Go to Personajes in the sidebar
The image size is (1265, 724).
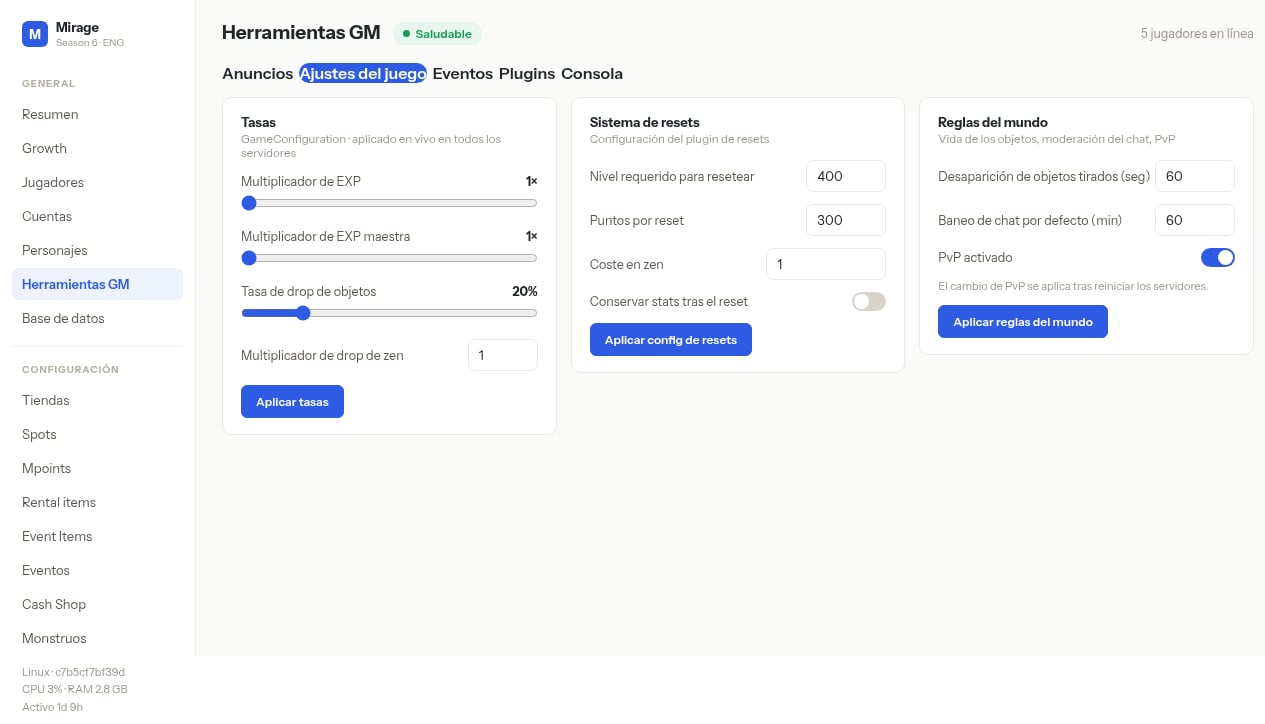[97, 250]
